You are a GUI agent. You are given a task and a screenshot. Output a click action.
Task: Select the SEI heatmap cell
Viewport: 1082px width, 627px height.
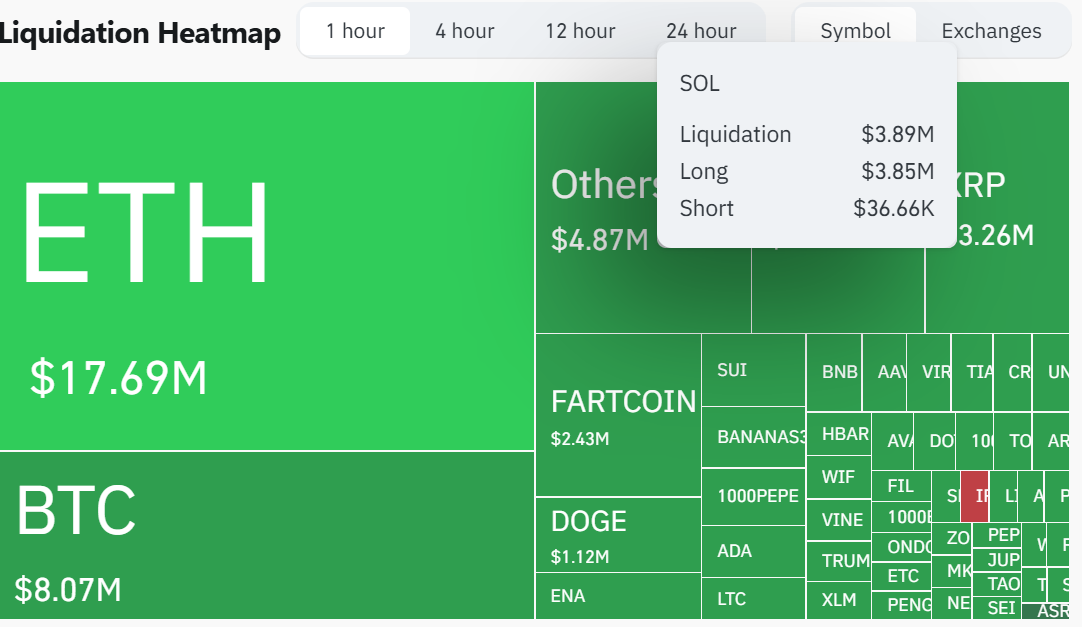pos(996,608)
